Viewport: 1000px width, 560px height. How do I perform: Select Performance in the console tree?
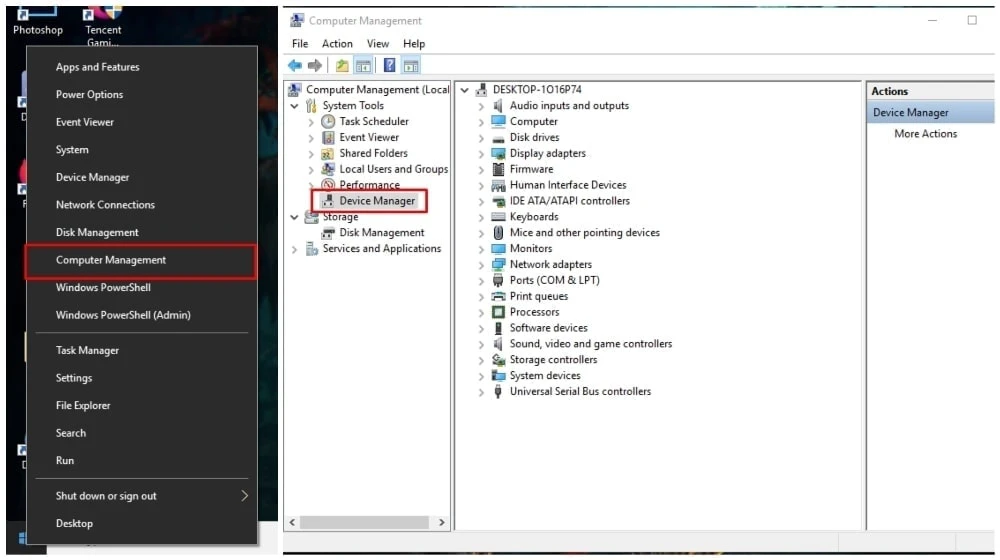click(369, 185)
